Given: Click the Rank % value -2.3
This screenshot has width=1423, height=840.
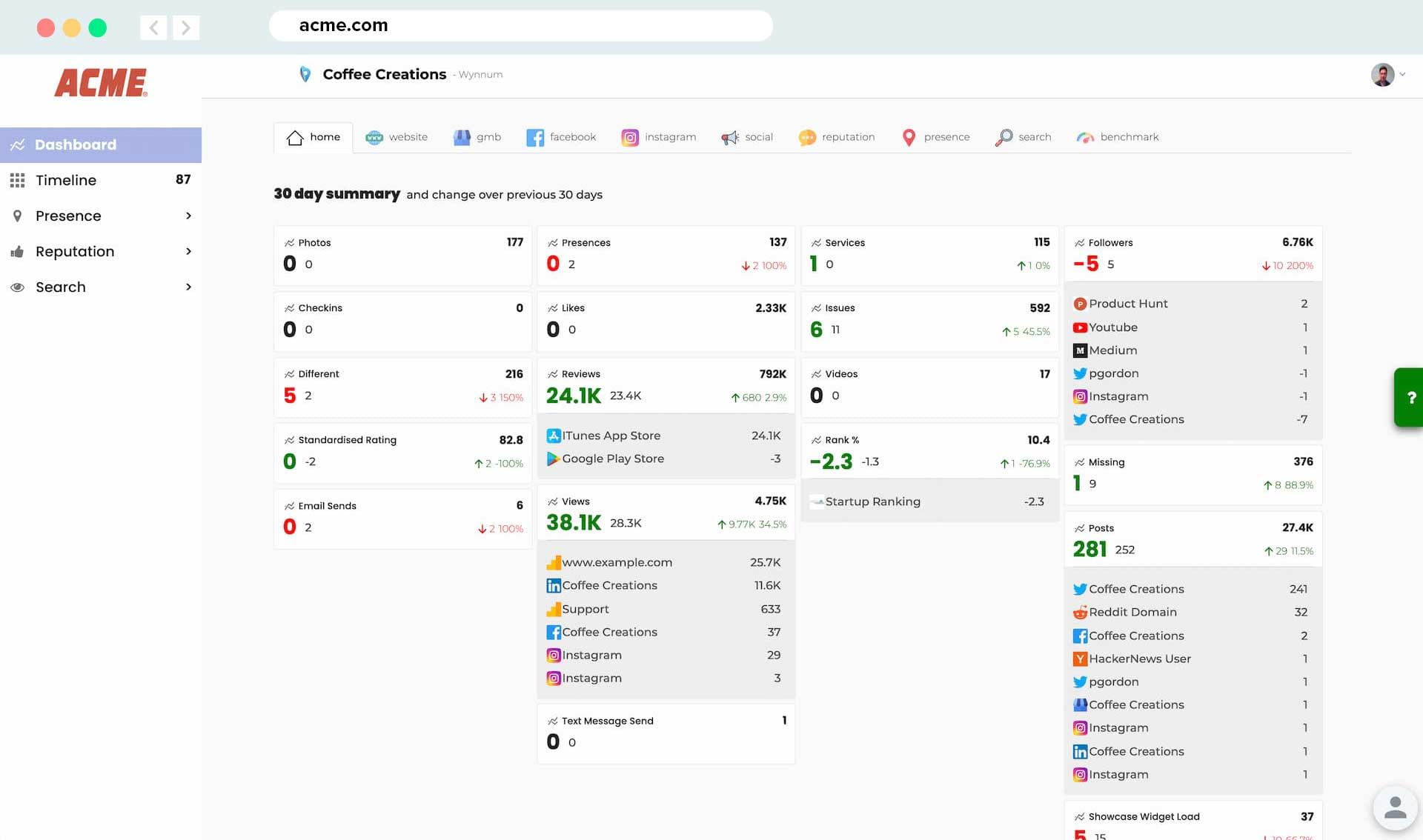Looking at the screenshot, I should 831,461.
